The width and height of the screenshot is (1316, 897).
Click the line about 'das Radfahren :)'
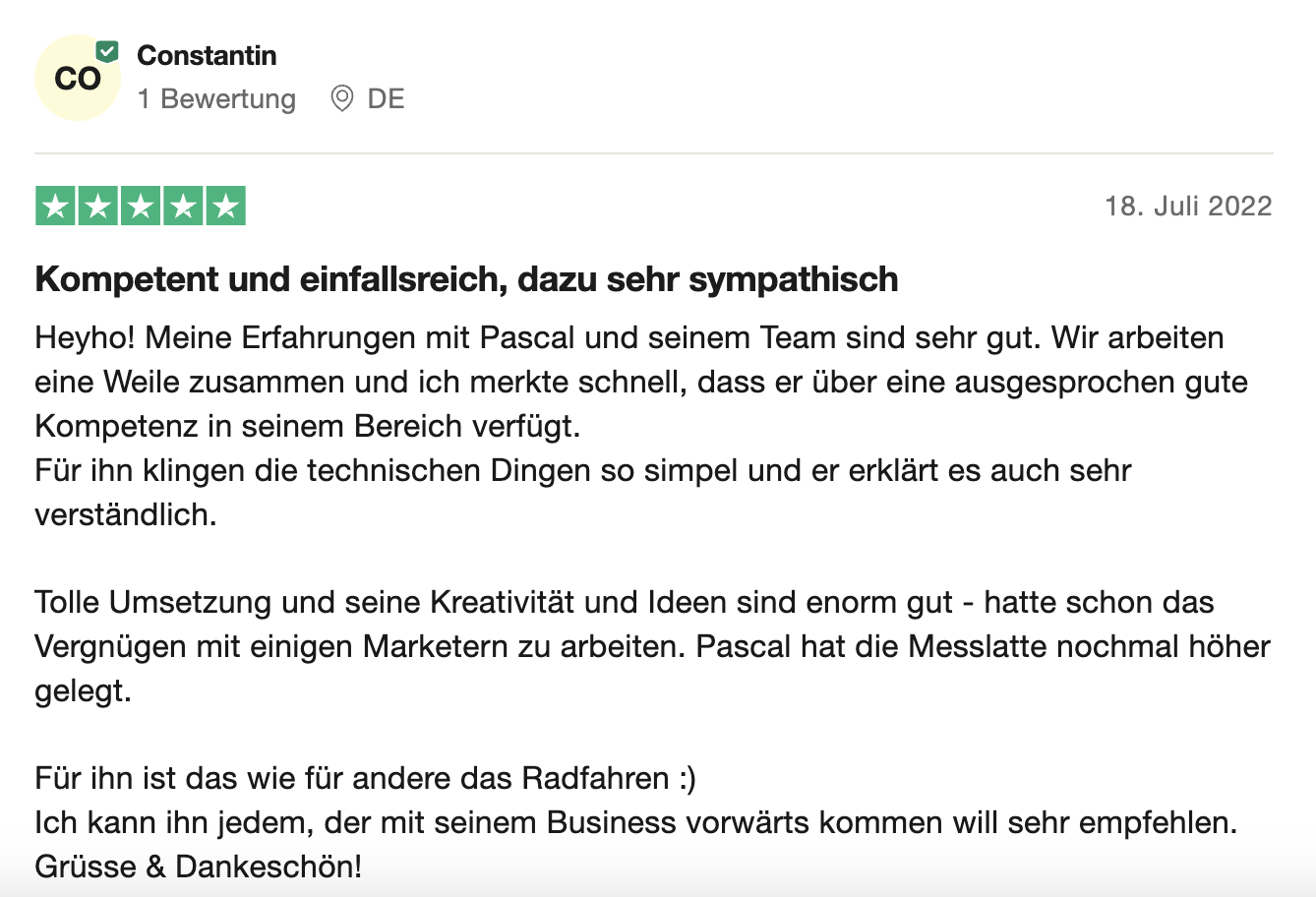click(x=365, y=778)
